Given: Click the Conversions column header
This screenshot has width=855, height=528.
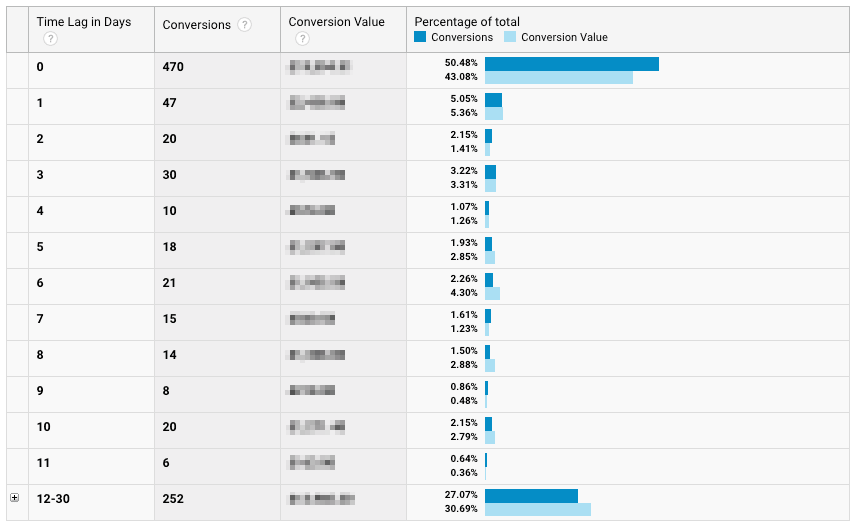Looking at the screenshot, I should (197, 25).
